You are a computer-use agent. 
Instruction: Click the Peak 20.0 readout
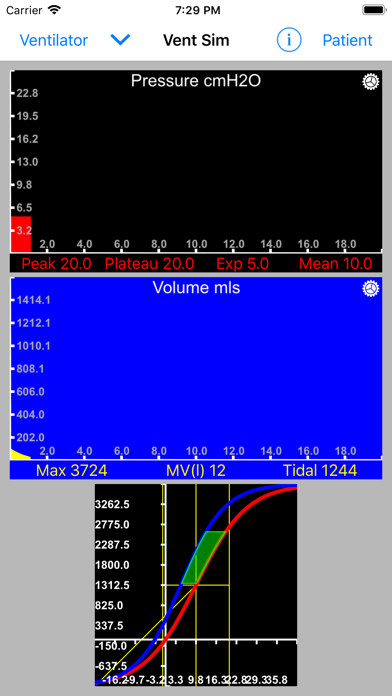click(x=56, y=264)
